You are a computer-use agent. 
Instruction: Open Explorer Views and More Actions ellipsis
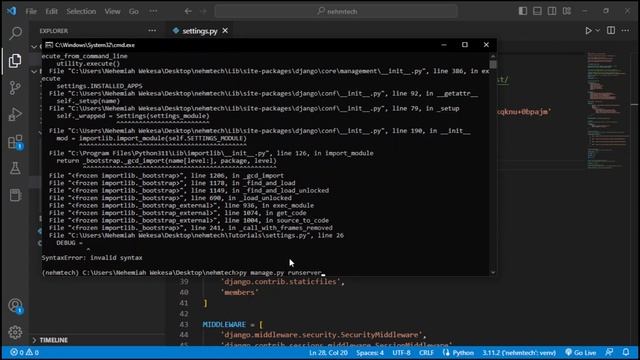(x=152, y=31)
